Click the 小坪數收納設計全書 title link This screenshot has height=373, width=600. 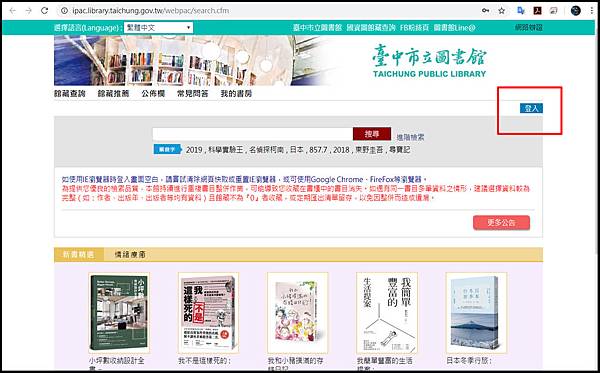[x=117, y=364]
